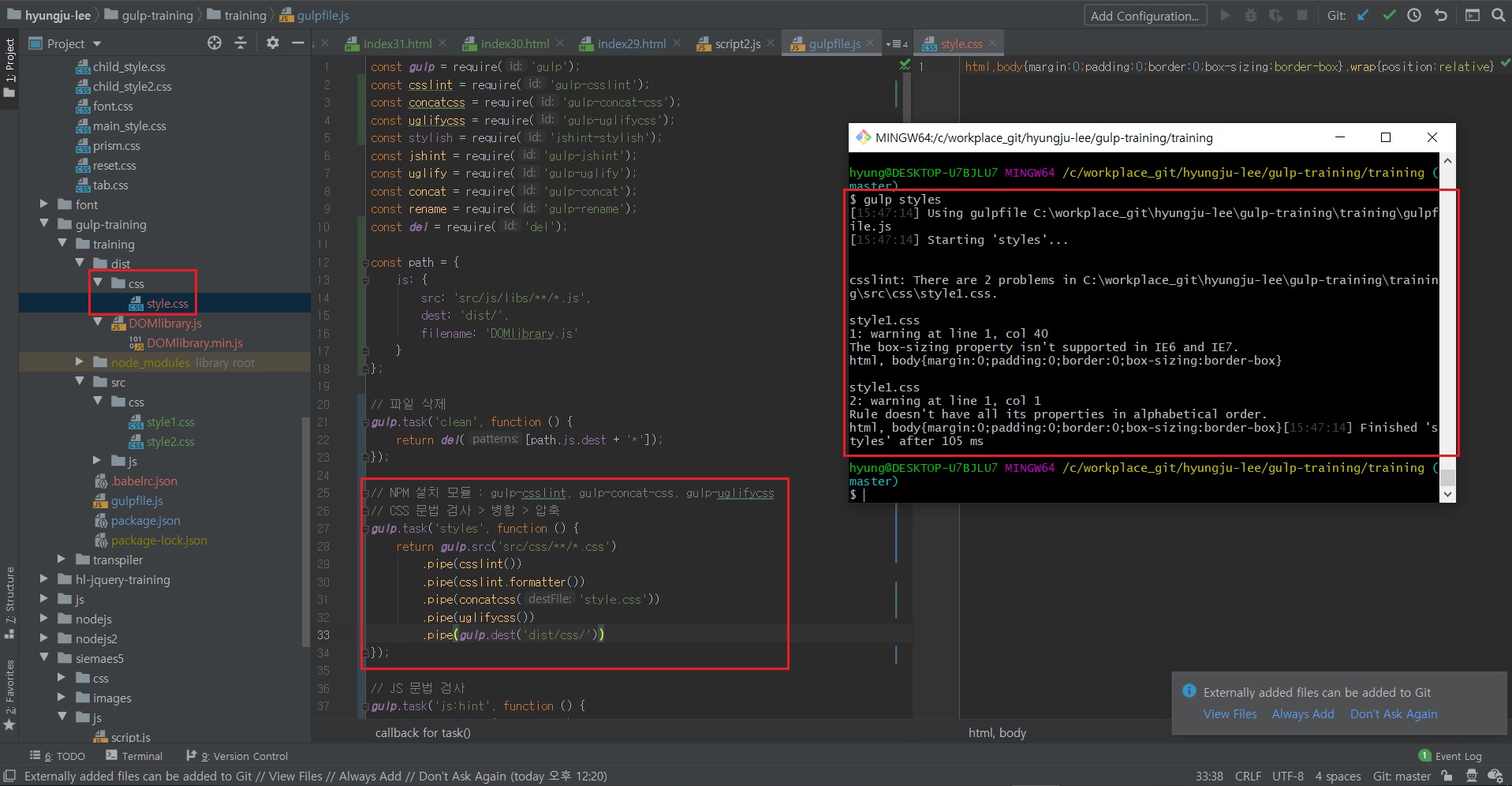Toggle read-only lock icon in status bar
This screenshot has width=1512, height=786.
[1447, 776]
